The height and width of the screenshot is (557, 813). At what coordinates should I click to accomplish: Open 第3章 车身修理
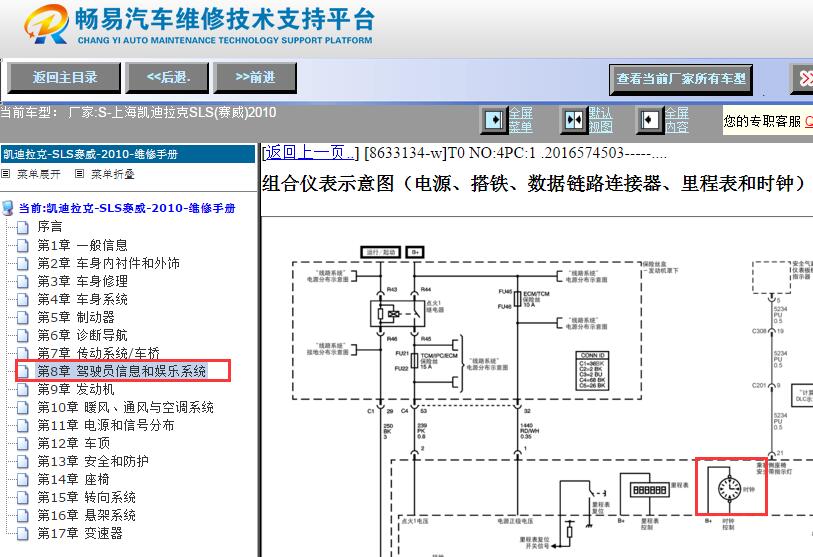tap(82, 281)
